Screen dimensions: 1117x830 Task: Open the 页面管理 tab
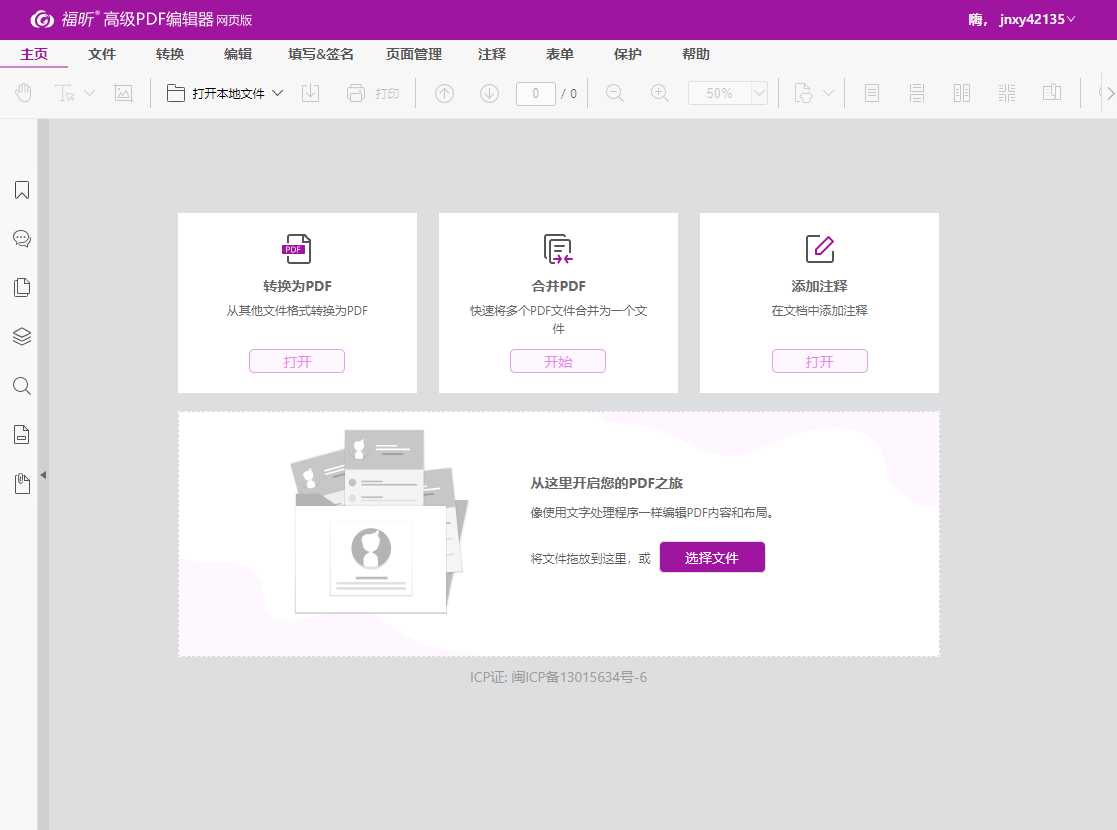tap(413, 54)
